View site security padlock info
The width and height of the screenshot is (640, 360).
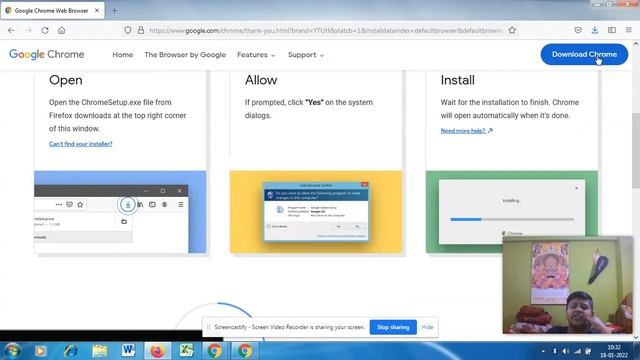[141, 30]
